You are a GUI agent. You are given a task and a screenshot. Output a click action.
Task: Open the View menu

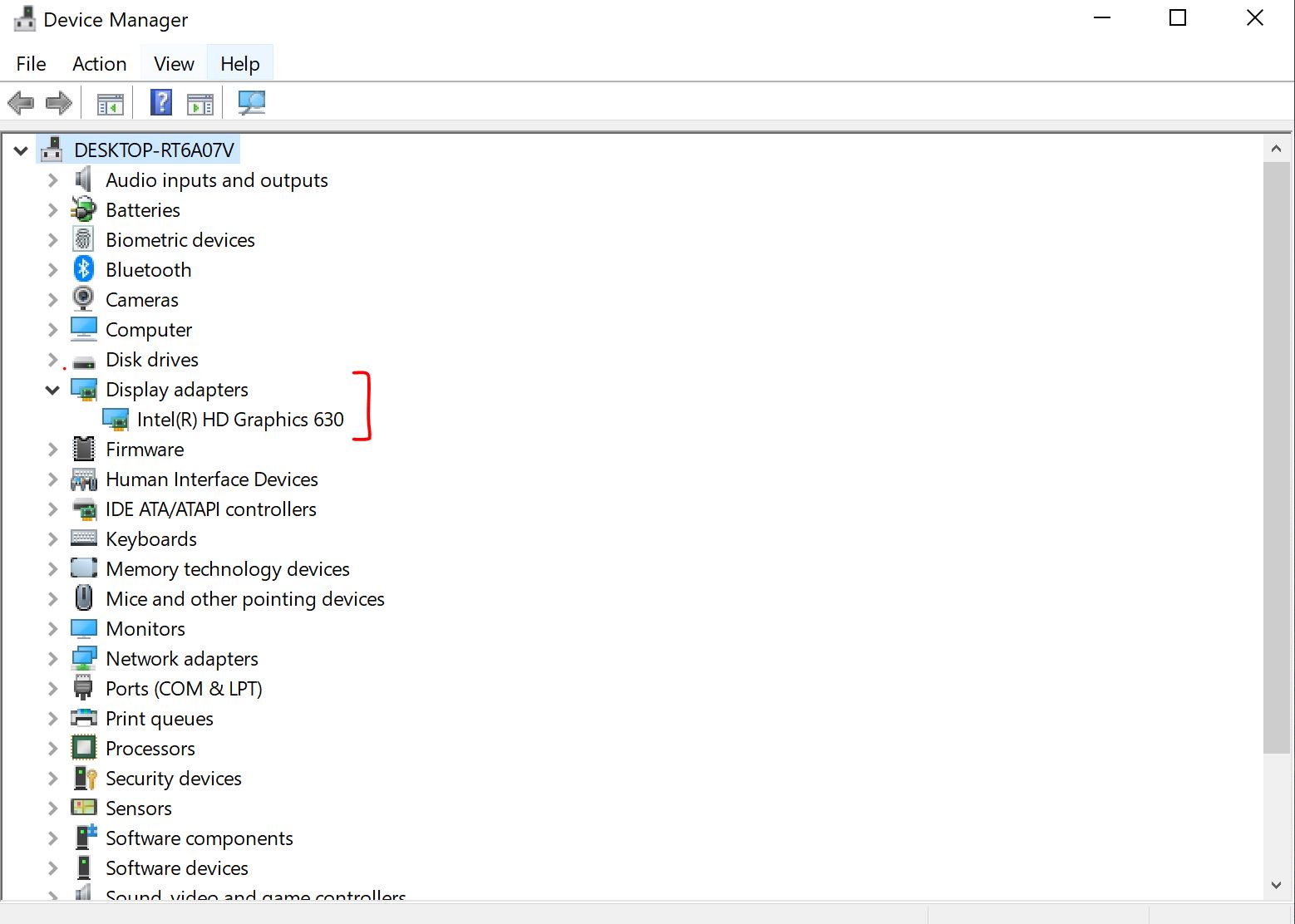(172, 63)
